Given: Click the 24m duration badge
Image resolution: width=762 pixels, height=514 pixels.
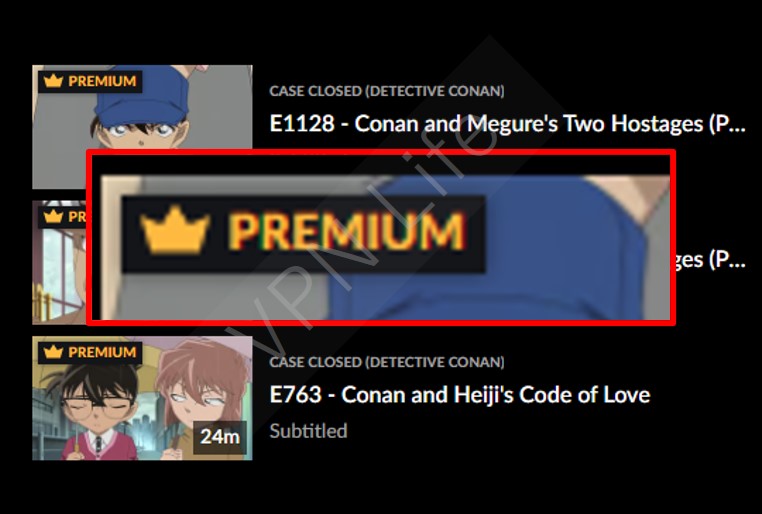Looking at the screenshot, I should [x=220, y=437].
